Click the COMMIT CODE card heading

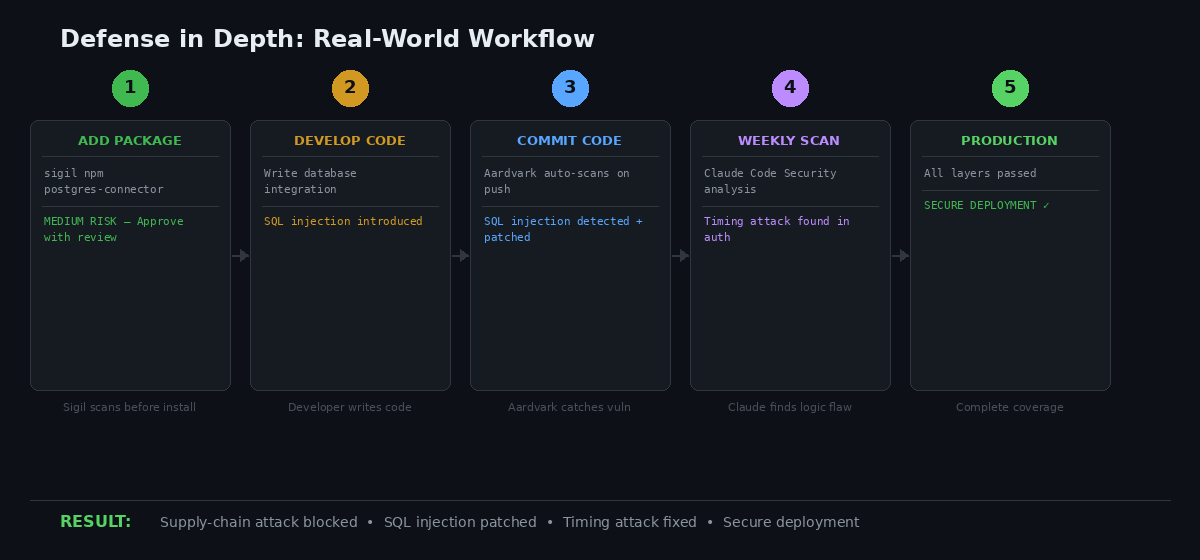tap(570, 141)
